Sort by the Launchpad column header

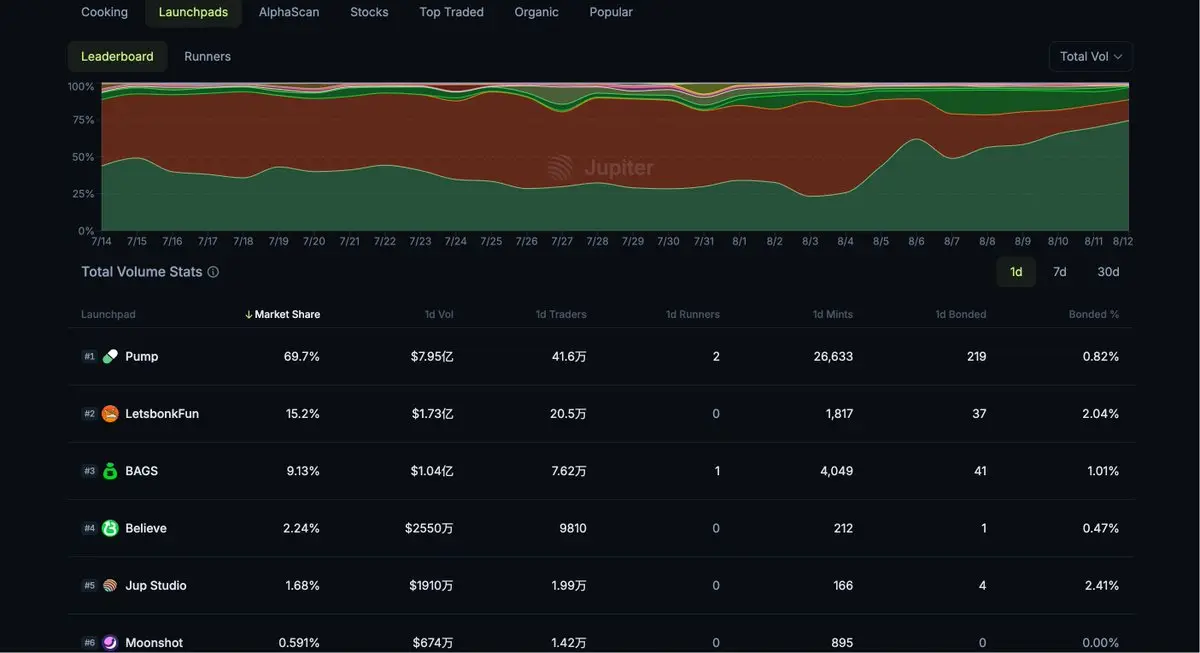[108, 314]
